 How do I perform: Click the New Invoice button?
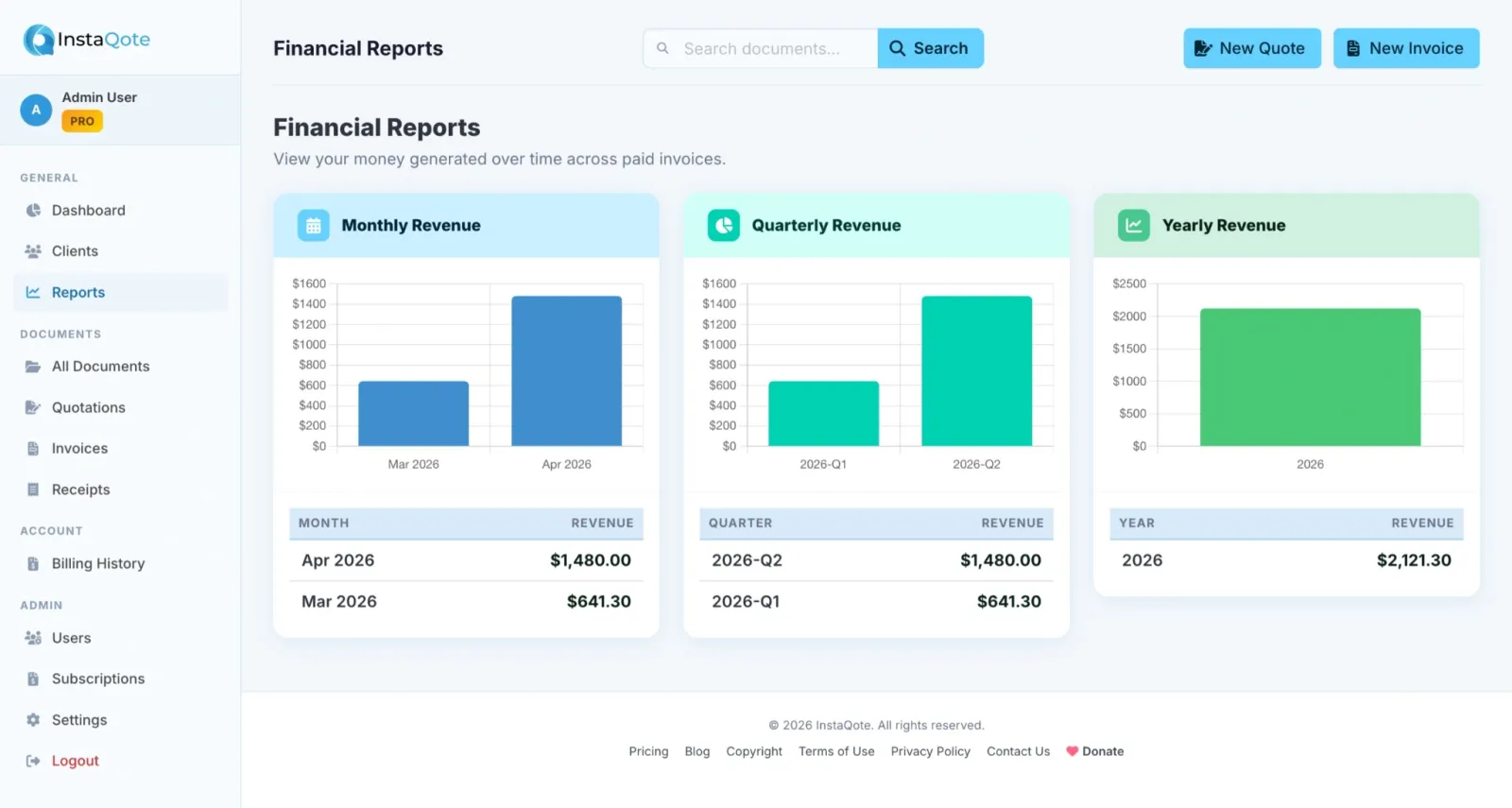pos(1405,48)
